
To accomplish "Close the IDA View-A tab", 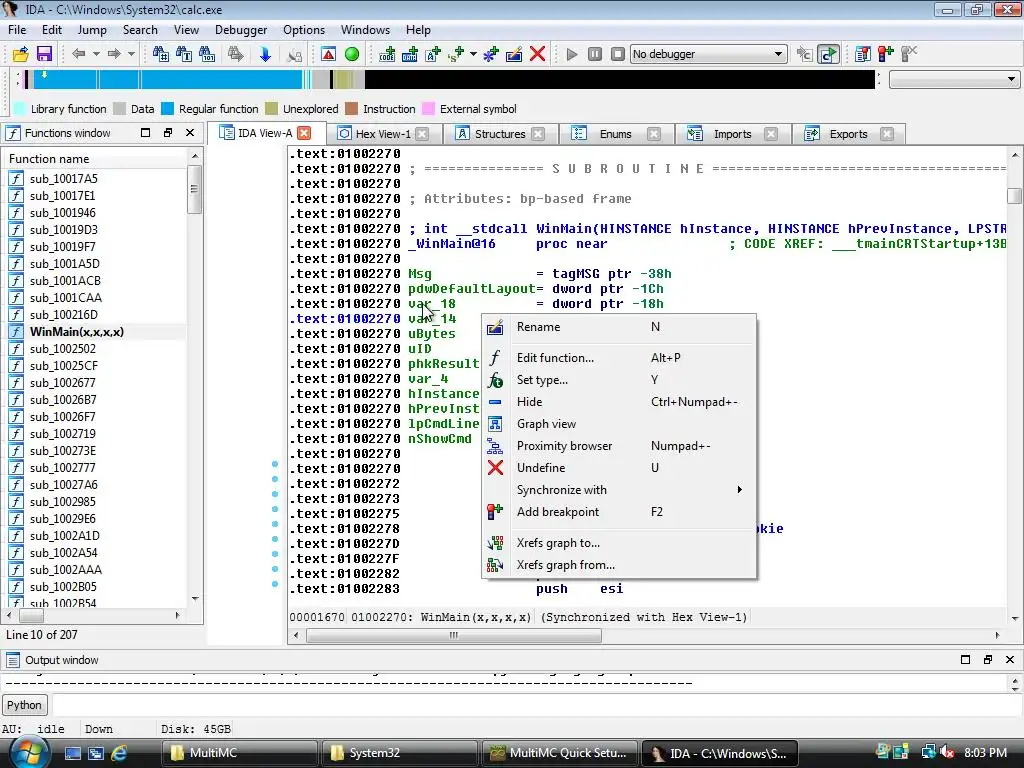I will point(304,133).
